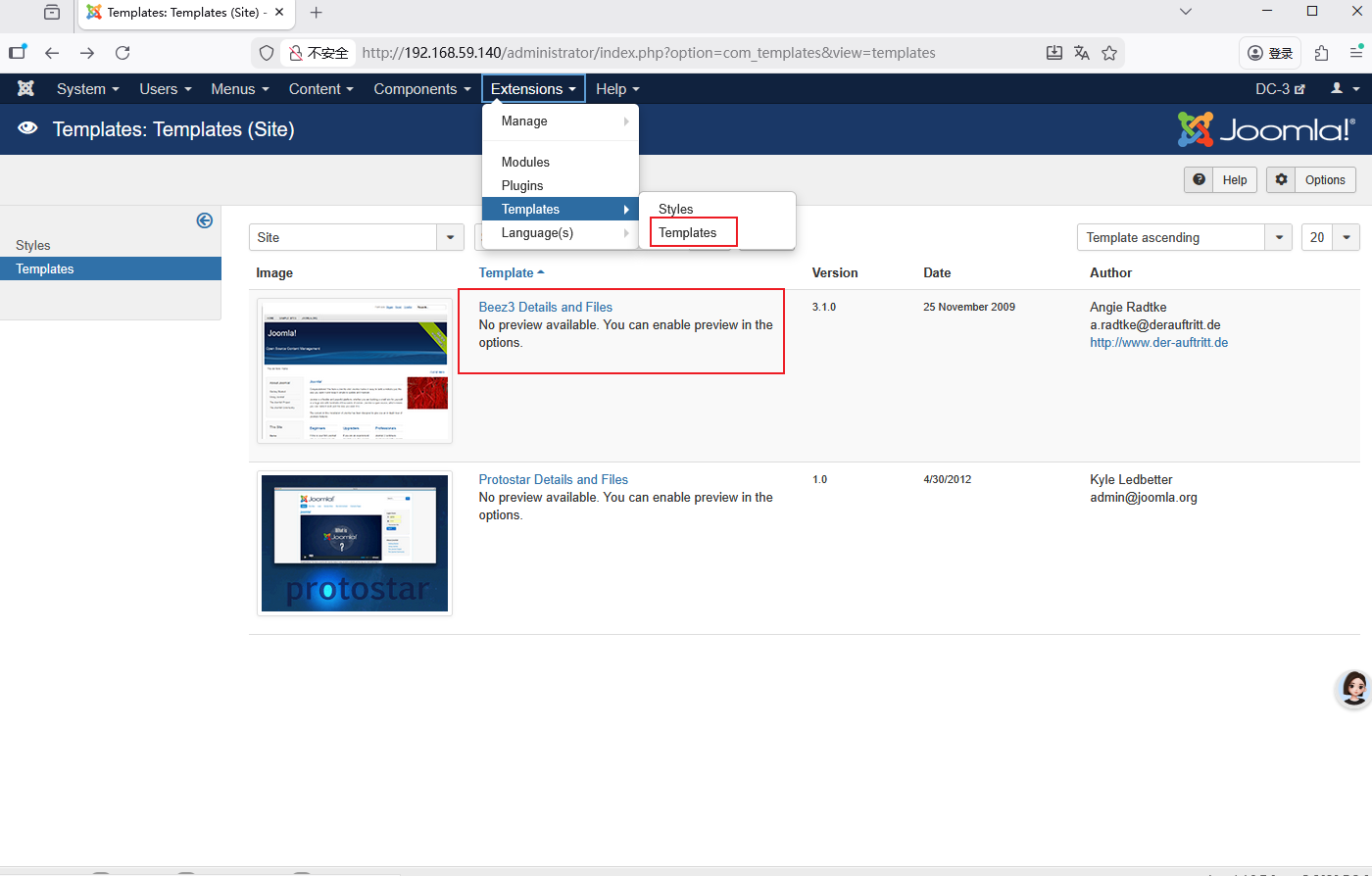1372x876 pixels.
Task: Click the email a.radtke@derauftritt.de
Action: coord(1155,325)
